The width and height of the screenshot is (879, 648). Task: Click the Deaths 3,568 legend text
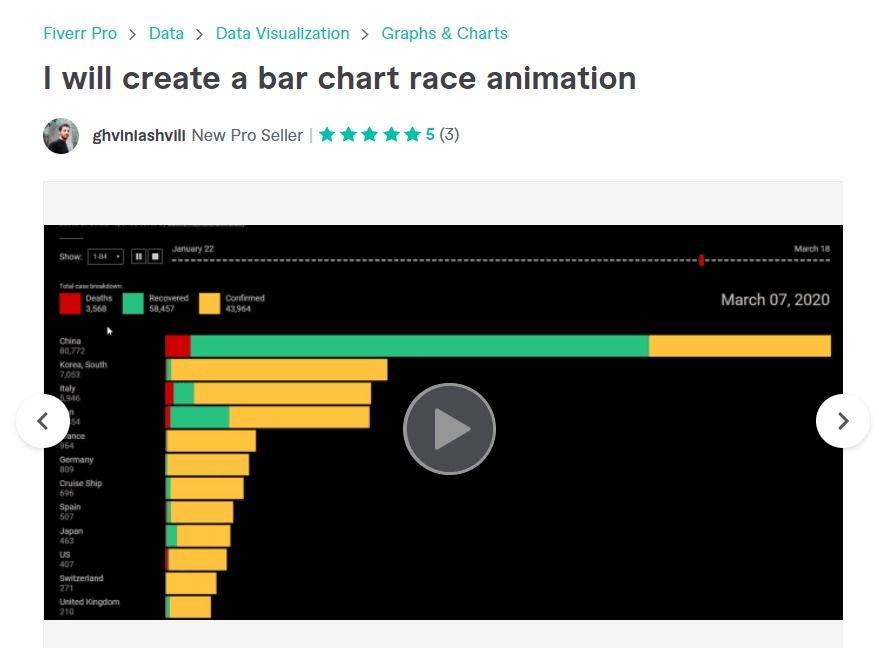pyautogui.click(x=99, y=303)
